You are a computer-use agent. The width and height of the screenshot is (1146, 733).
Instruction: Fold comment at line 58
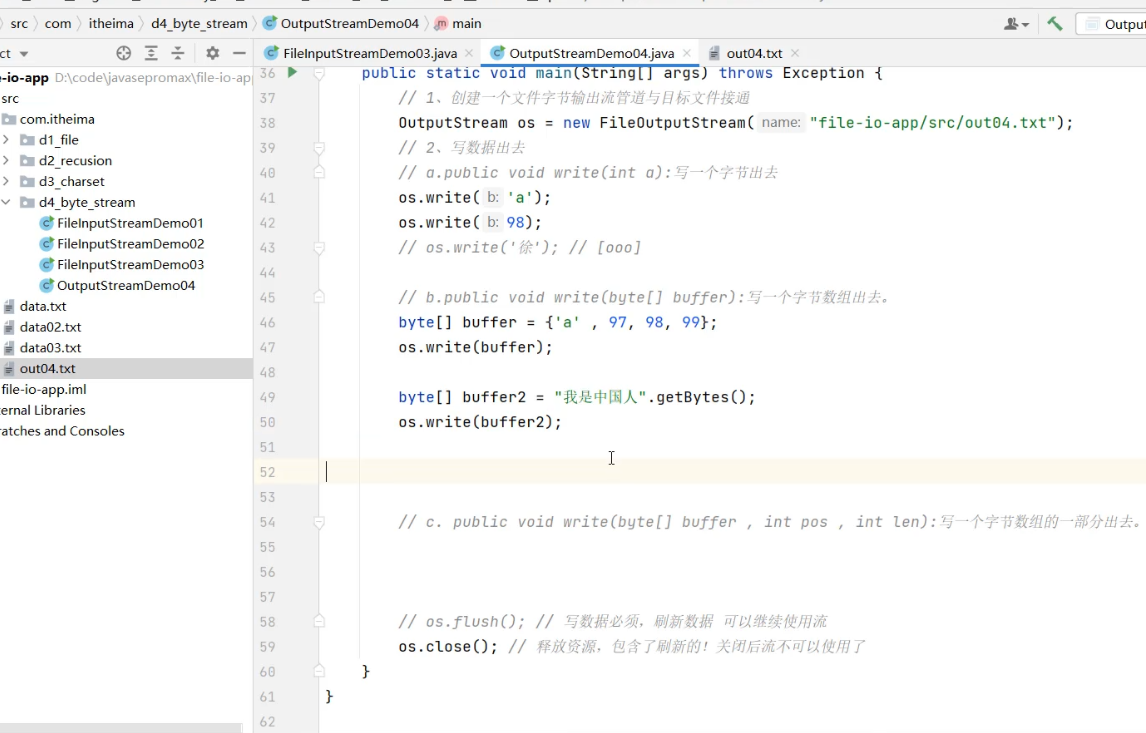pos(319,621)
